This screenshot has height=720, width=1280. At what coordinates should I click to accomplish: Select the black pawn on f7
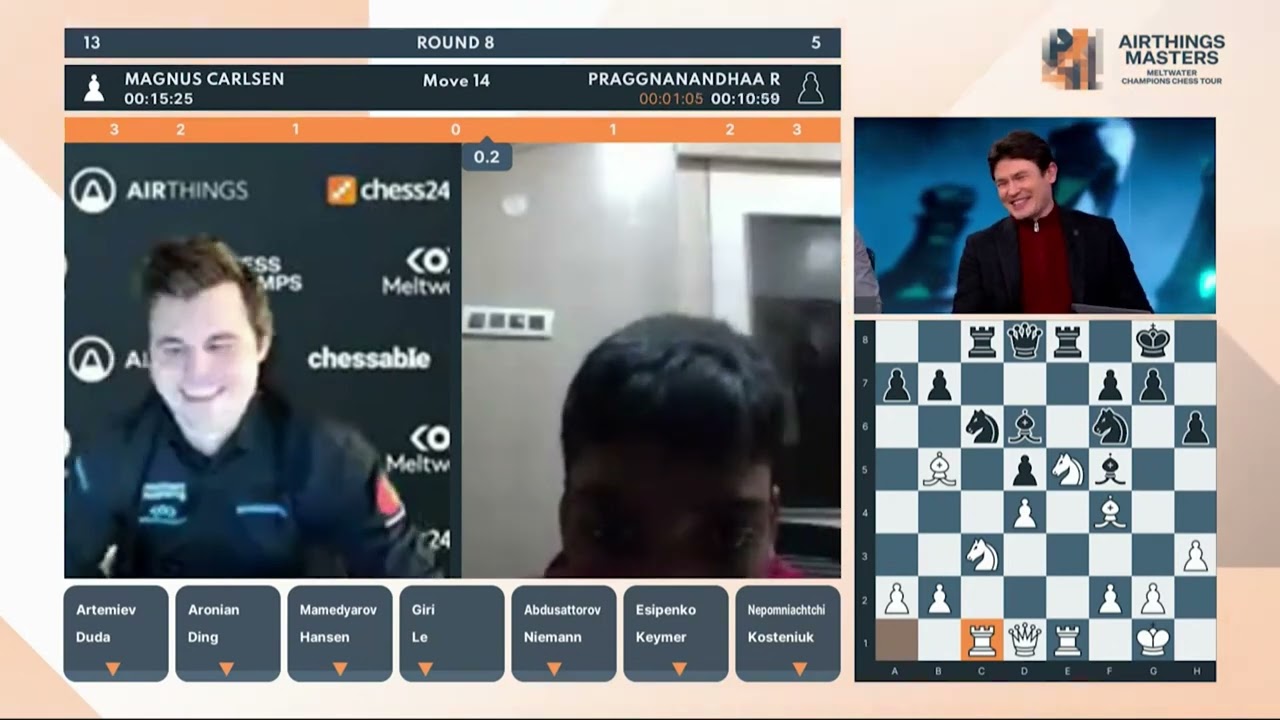click(1110, 384)
